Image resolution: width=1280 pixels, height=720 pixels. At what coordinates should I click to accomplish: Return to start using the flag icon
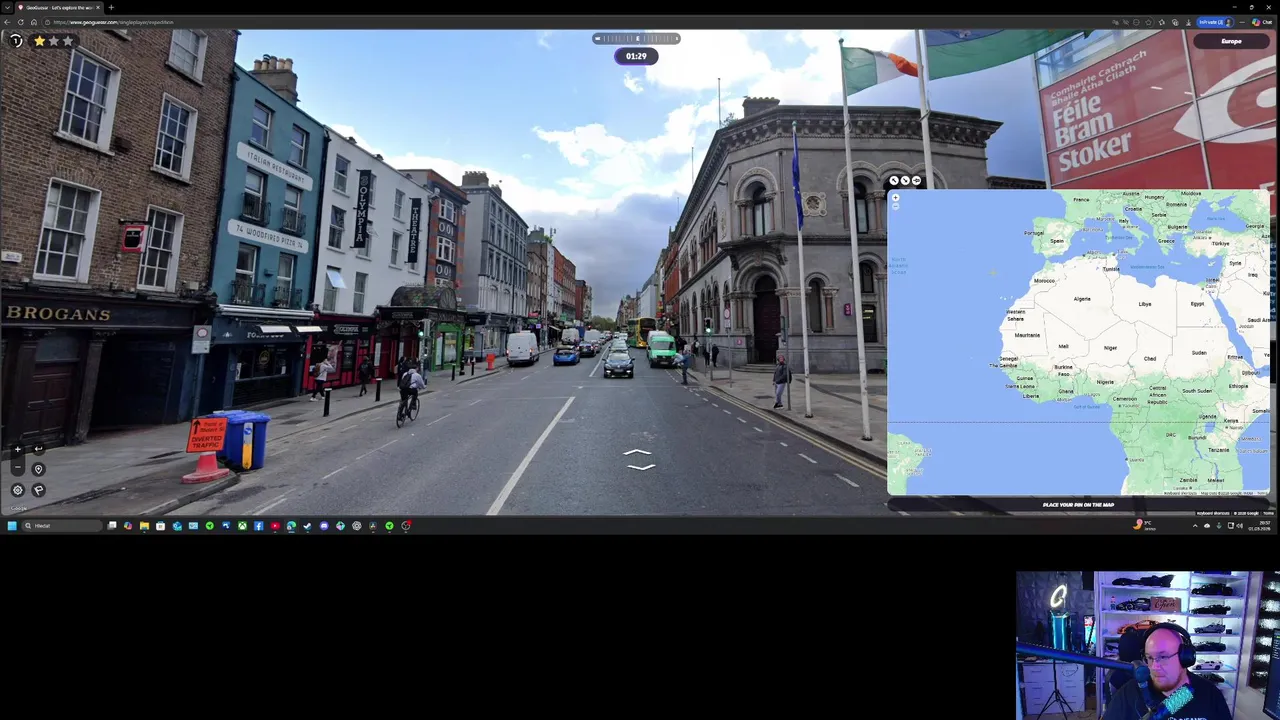click(39, 490)
